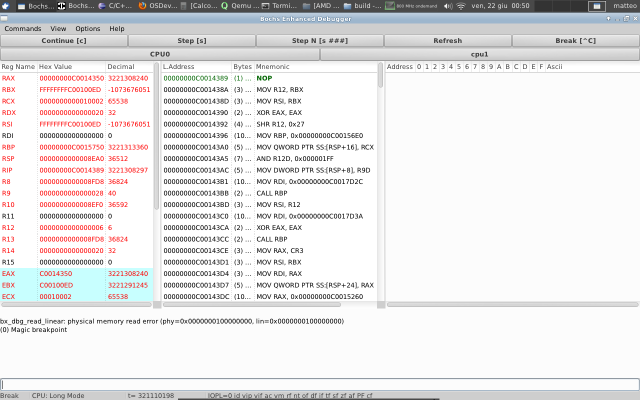Click the disassembly pane horizontal scrollbar
The height and width of the screenshot is (400, 640).
coord(252,304)
